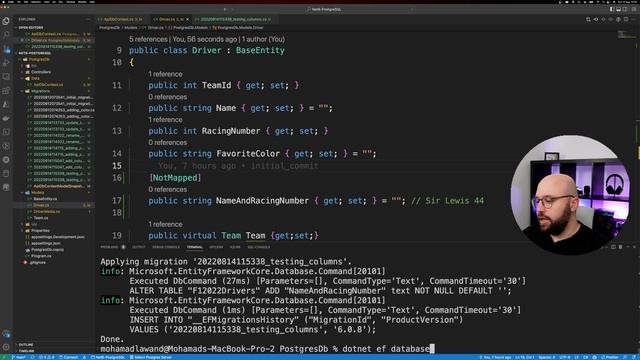Open the Docker whale view
This screenshot has height=360, width=640.
[x=6, y=118]
